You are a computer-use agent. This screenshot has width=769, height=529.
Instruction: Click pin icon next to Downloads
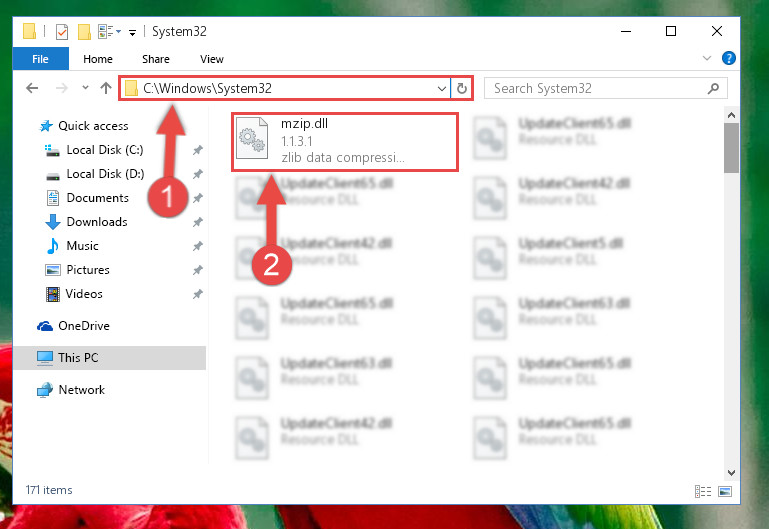pyautogui.click(x=198, y=222)
